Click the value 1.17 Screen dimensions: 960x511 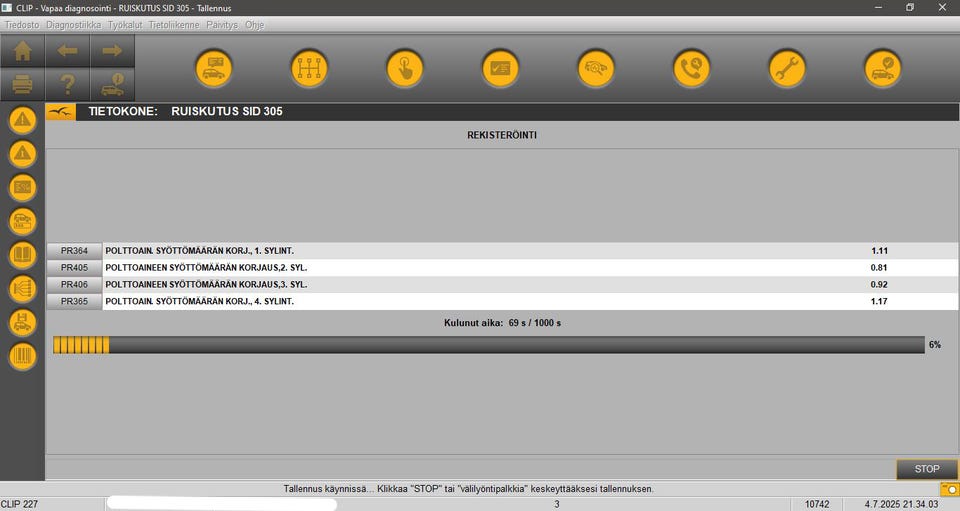pos(879,301)
